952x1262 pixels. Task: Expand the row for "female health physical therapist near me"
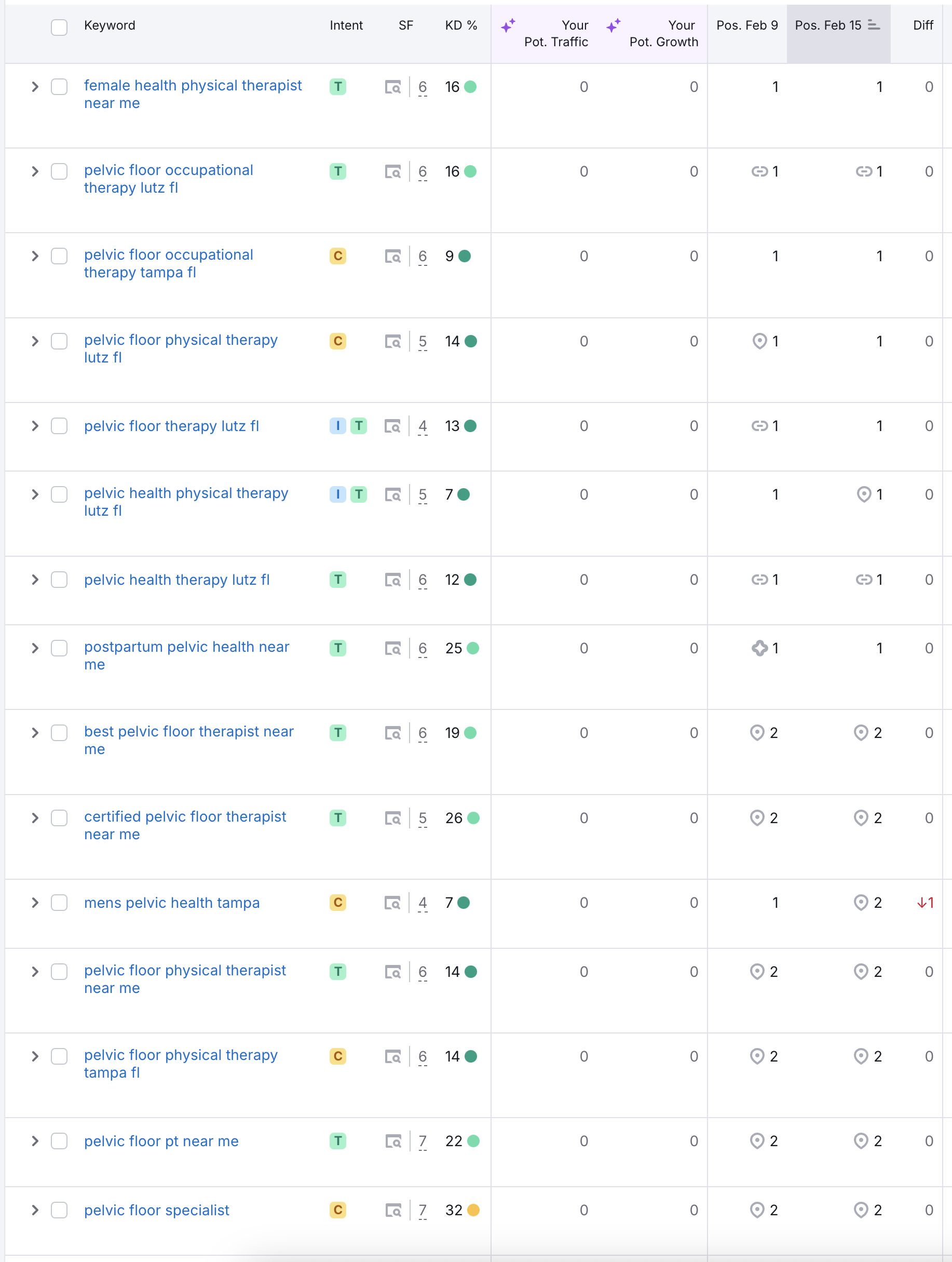coord(35,86)
